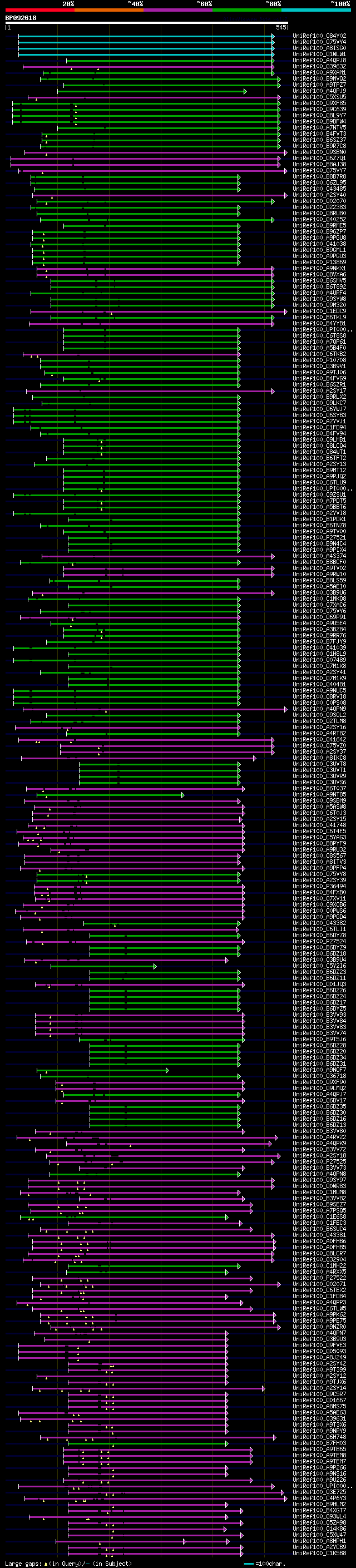The width and height of the screenshot is (356, 1568).
Task: Select the UniRef100_Q7XV11 label
Action: click(x=319, y=898)
